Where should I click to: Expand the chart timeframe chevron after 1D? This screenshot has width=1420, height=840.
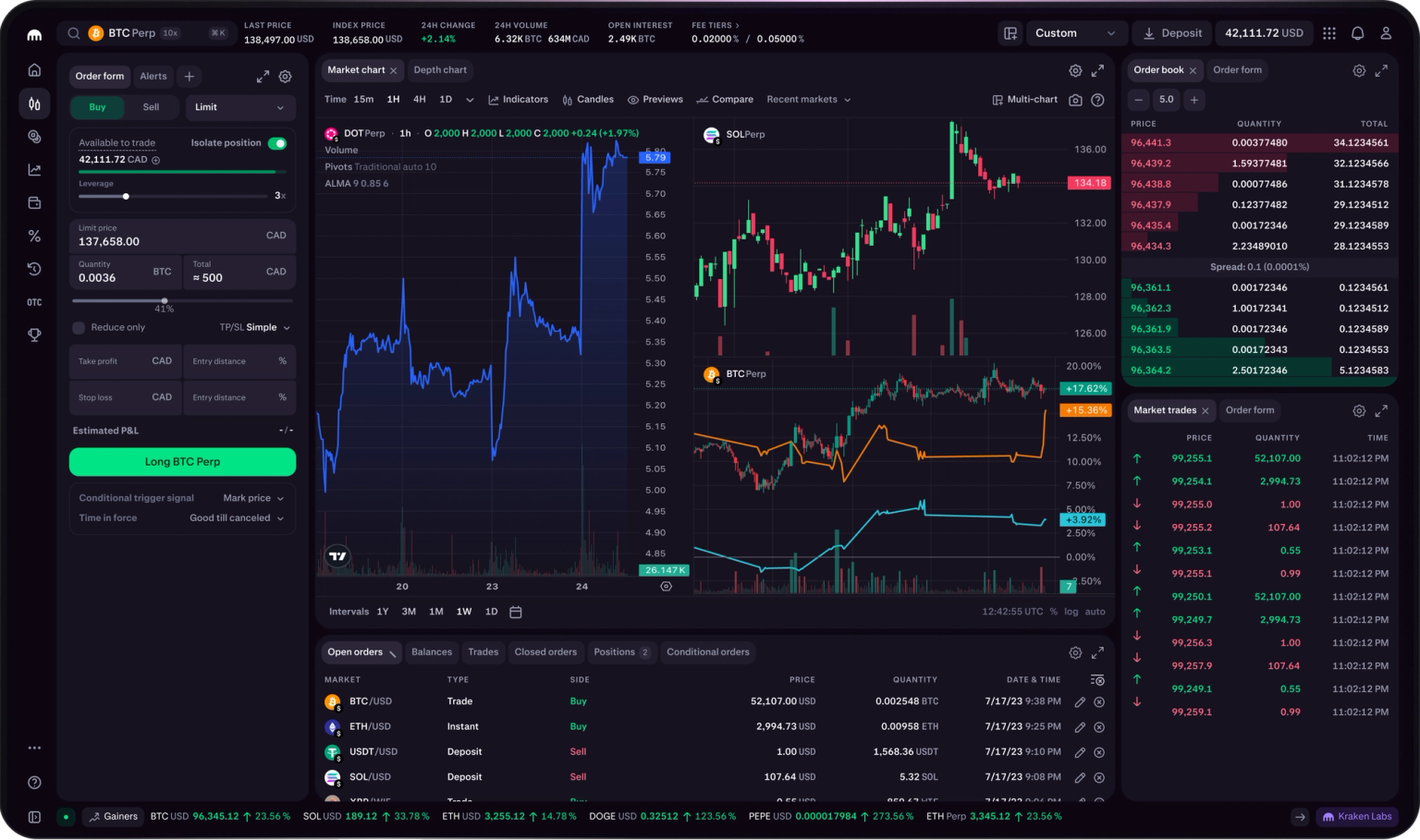click(470, 100)
